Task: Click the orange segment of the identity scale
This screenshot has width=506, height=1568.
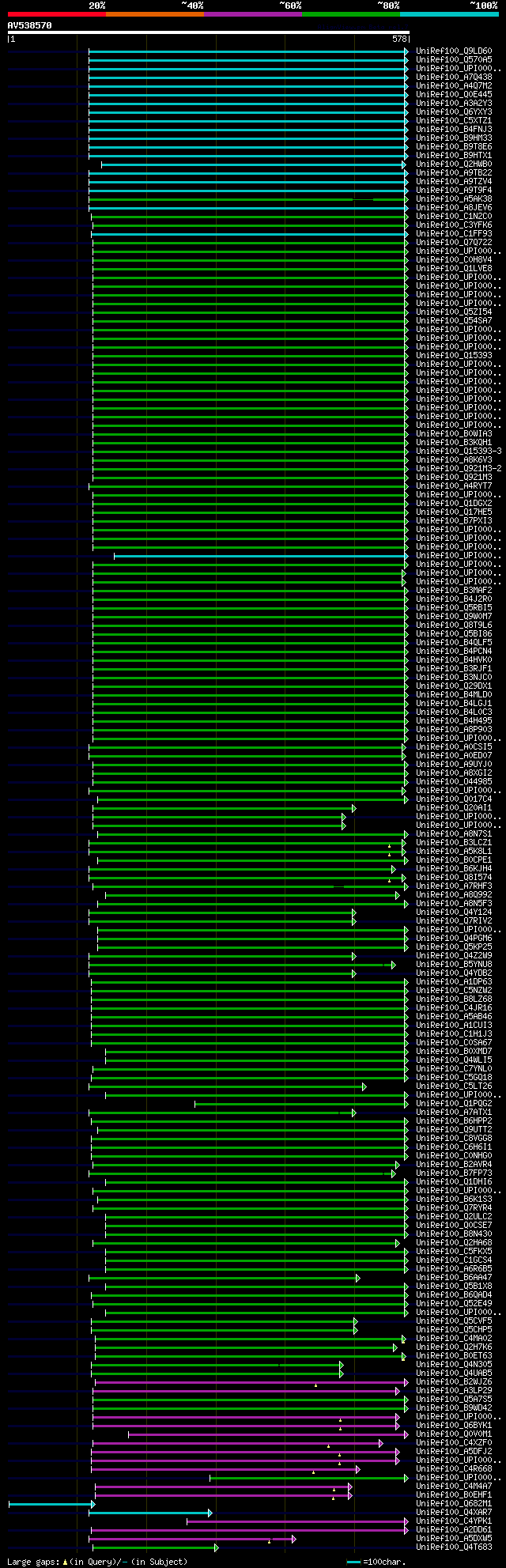Action: pos(155,14)
